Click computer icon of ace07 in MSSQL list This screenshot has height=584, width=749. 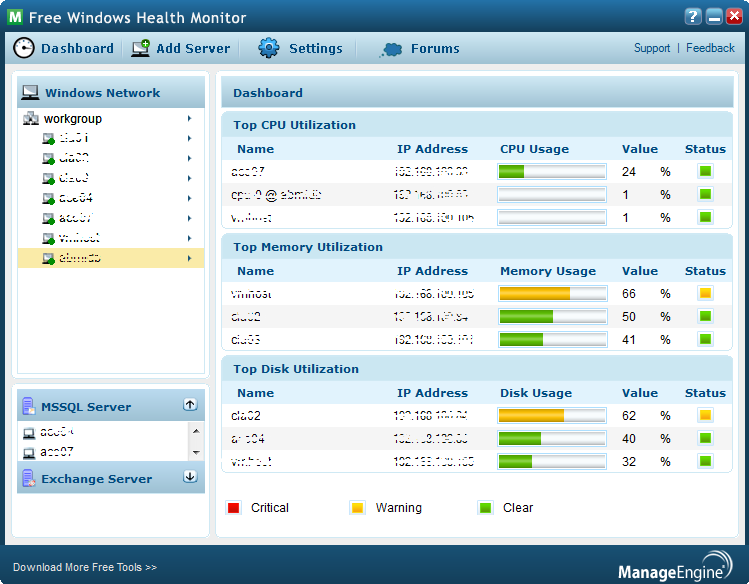pos(29,452)
